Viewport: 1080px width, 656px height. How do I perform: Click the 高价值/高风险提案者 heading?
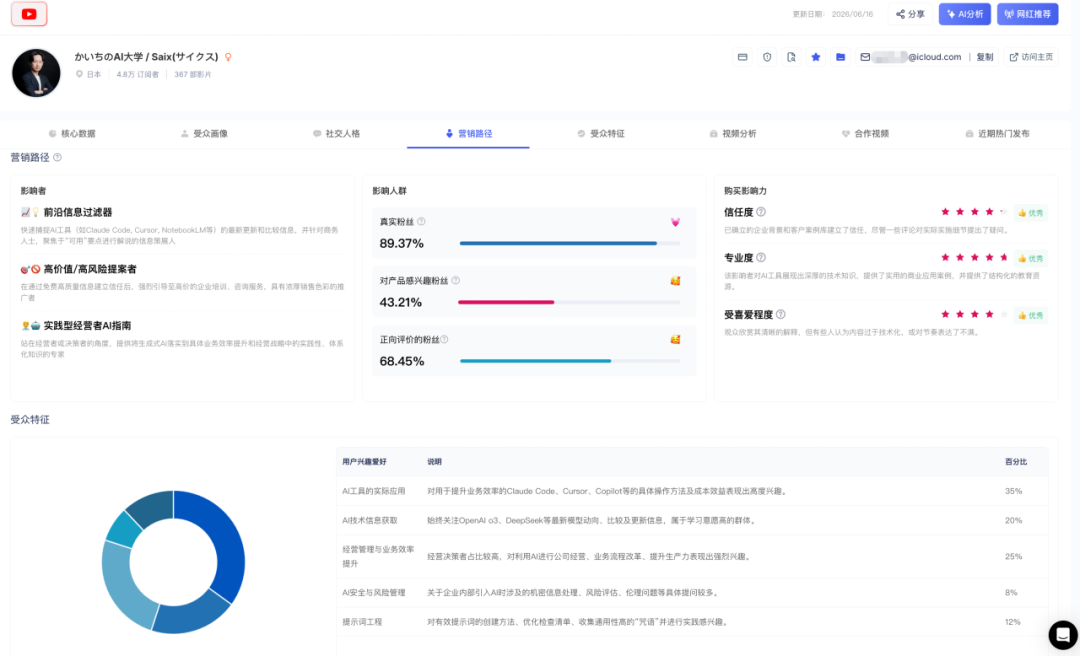point(90,269)
